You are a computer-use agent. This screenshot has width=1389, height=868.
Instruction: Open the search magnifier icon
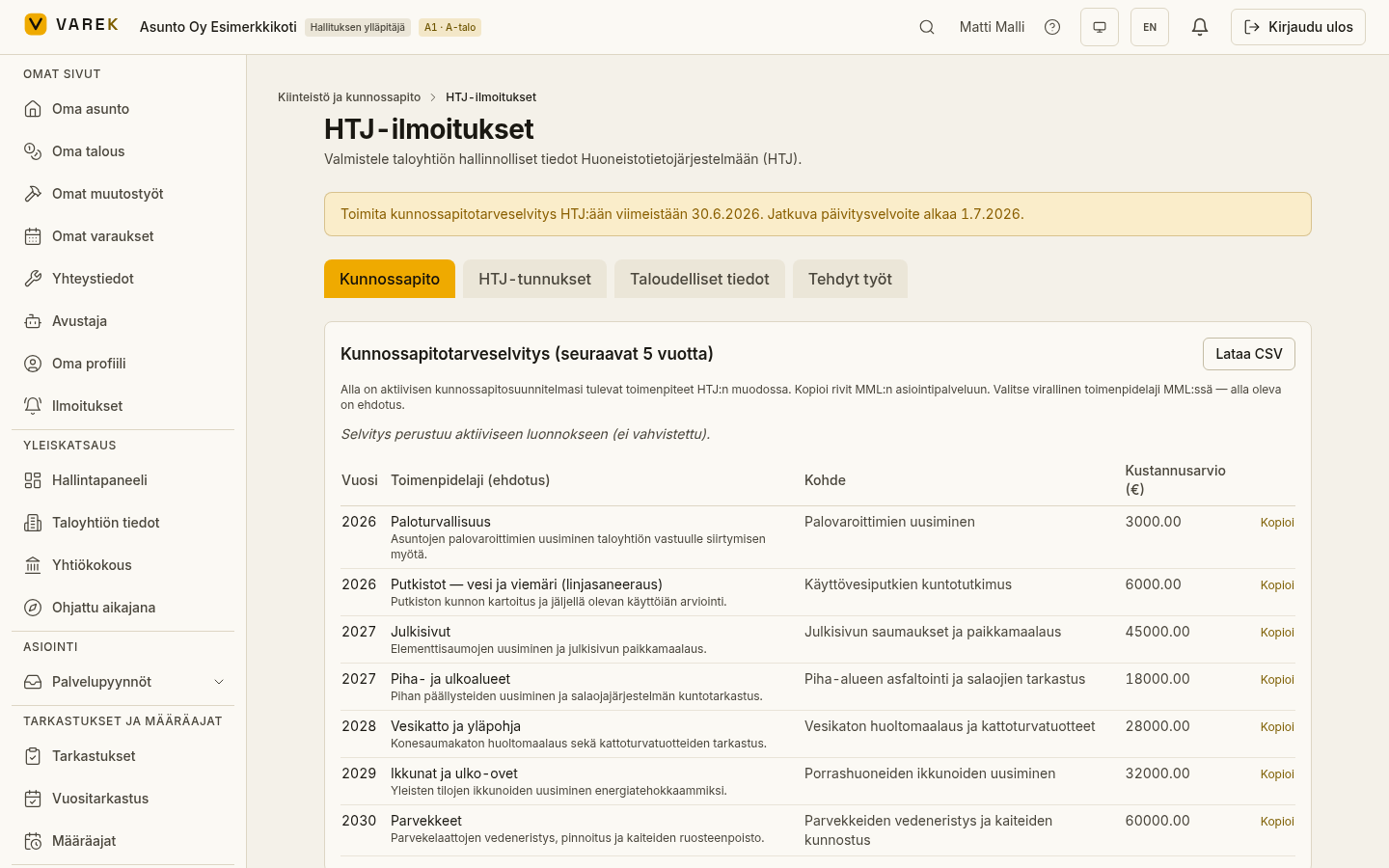[x=927, y=27]
